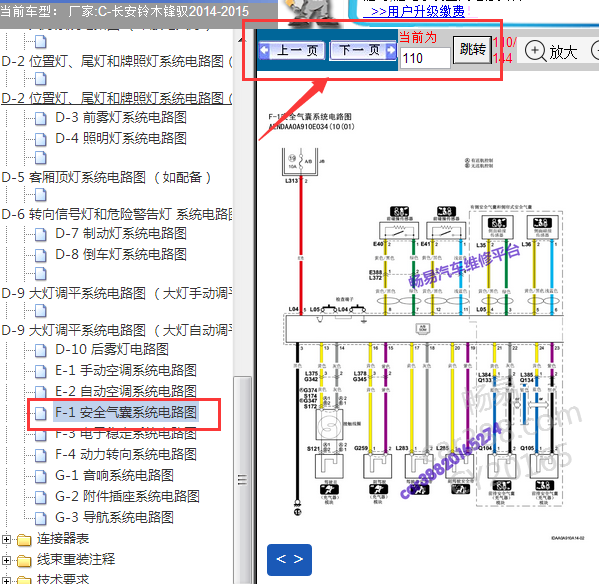Click the first D-2 位置灯 entry
This screenshot has width=599, height=584.
pyautogui.click(x=117, y=61)
